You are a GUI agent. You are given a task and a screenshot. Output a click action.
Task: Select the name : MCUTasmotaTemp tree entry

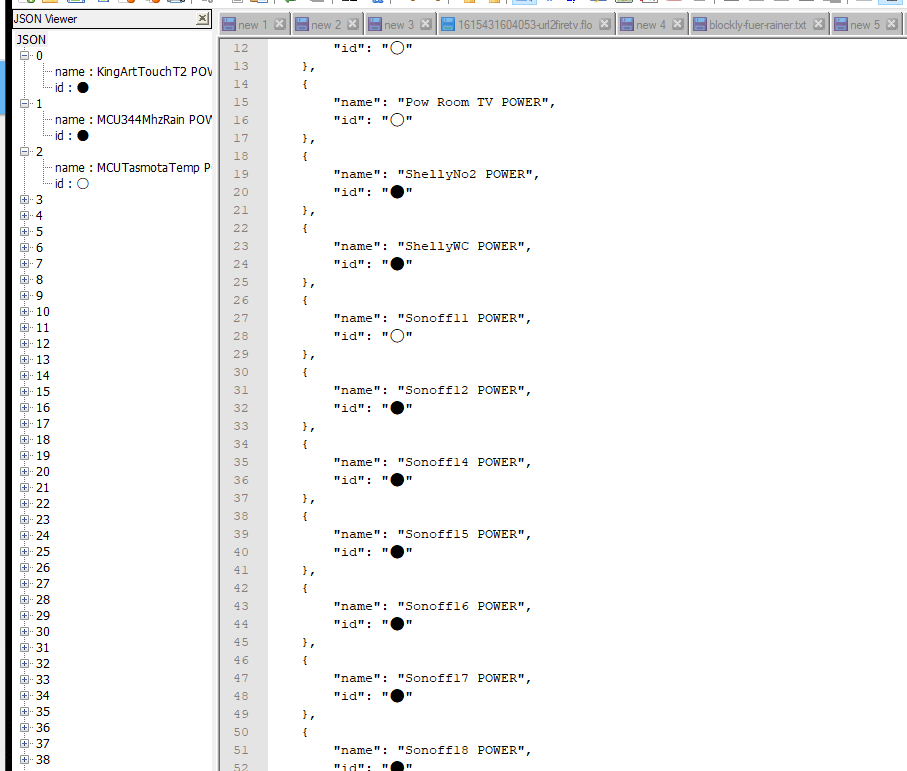point(134,168)
